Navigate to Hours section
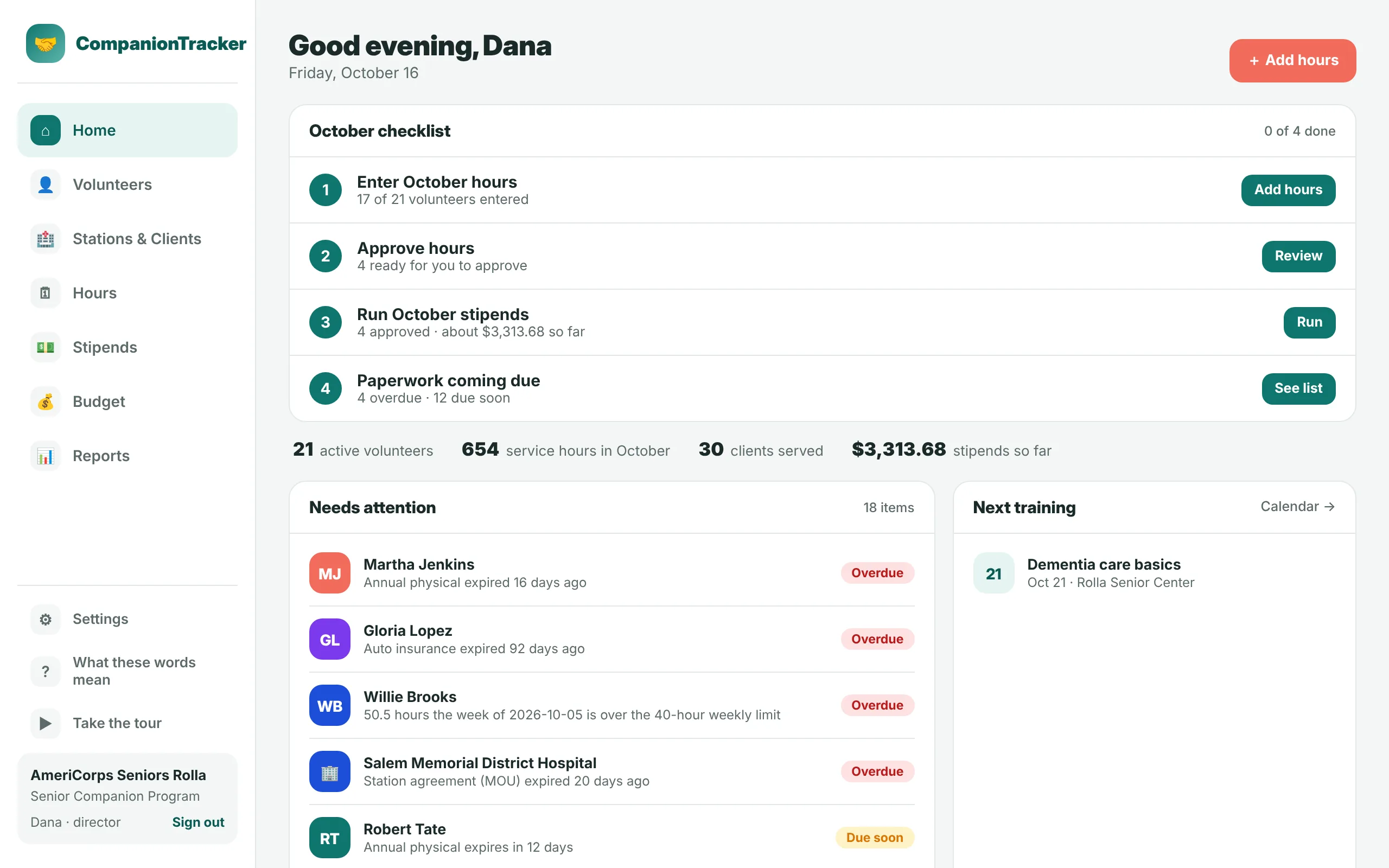Screen dimensions: 1389x868 click(128, 293)
